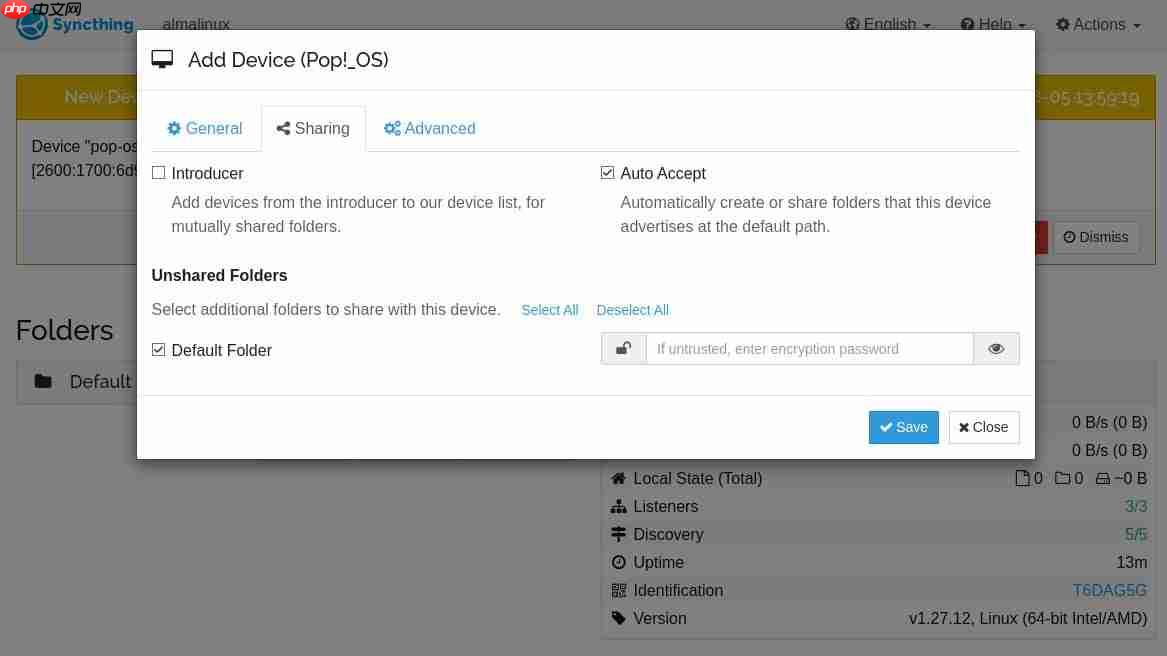
Task: Click the encryption password input field
Action: (x=810, y=348)
